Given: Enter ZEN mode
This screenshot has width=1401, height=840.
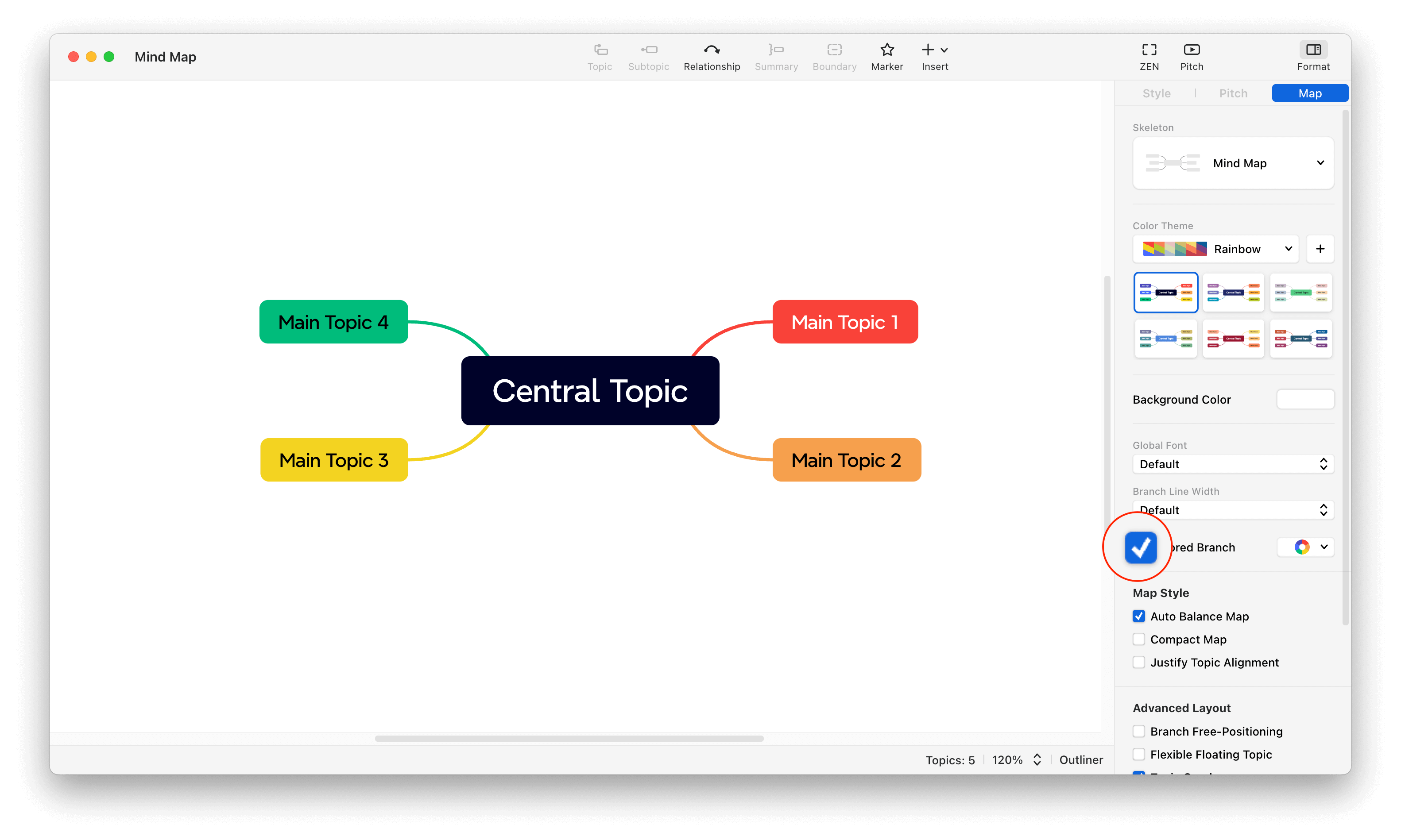Looking at the screenshot, I should point(1149,57).
